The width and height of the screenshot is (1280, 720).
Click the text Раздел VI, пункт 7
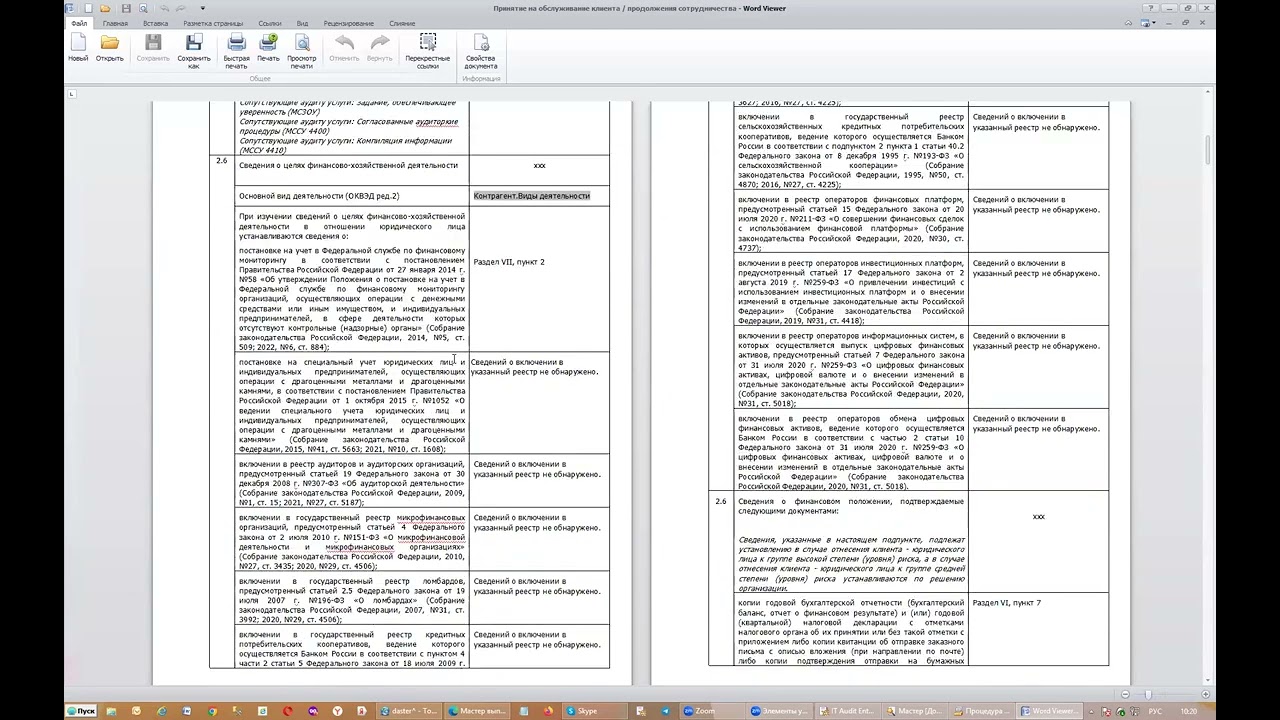click(x=1007, y=603)
